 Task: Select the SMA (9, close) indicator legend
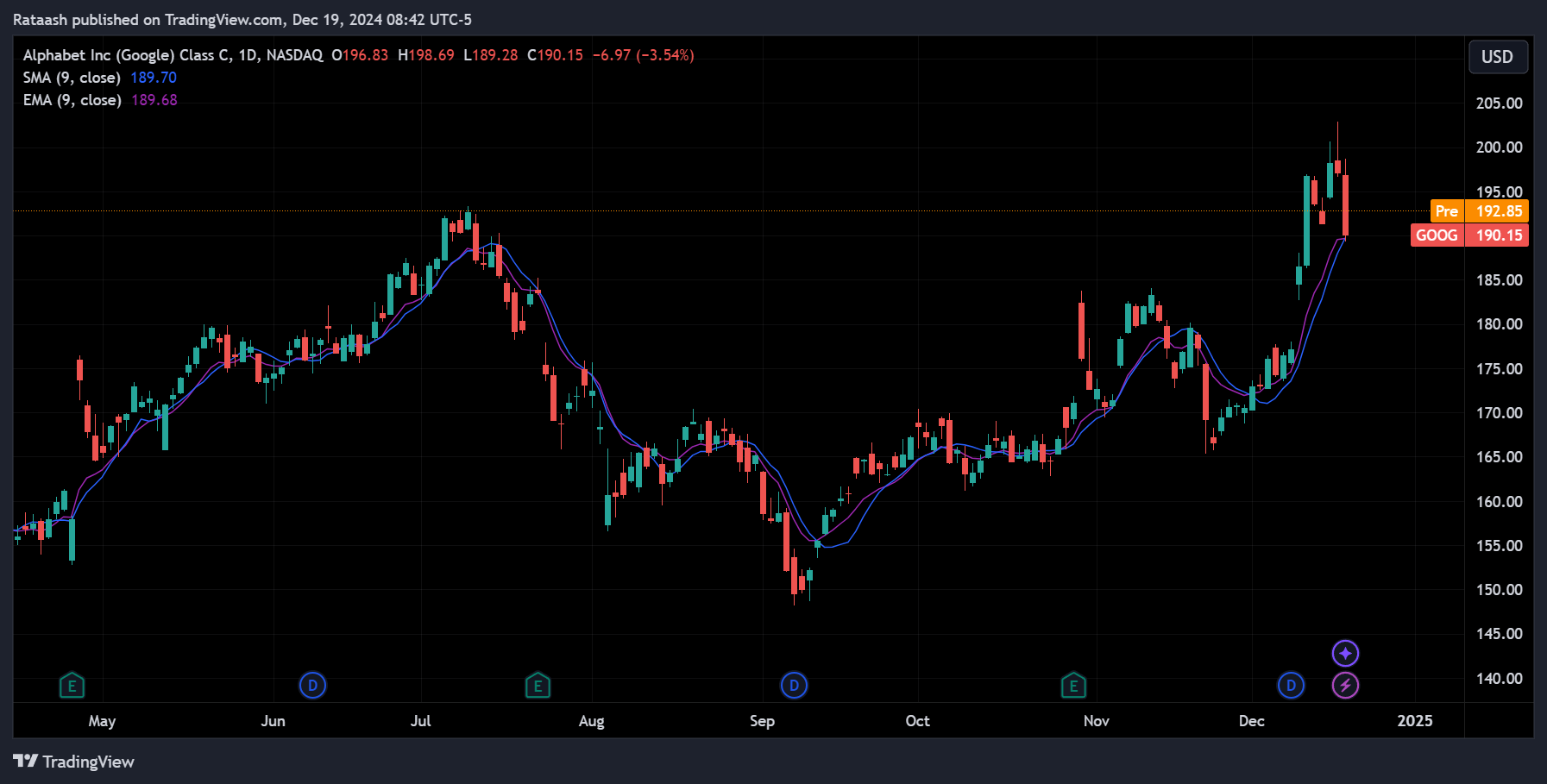point(72,78)
